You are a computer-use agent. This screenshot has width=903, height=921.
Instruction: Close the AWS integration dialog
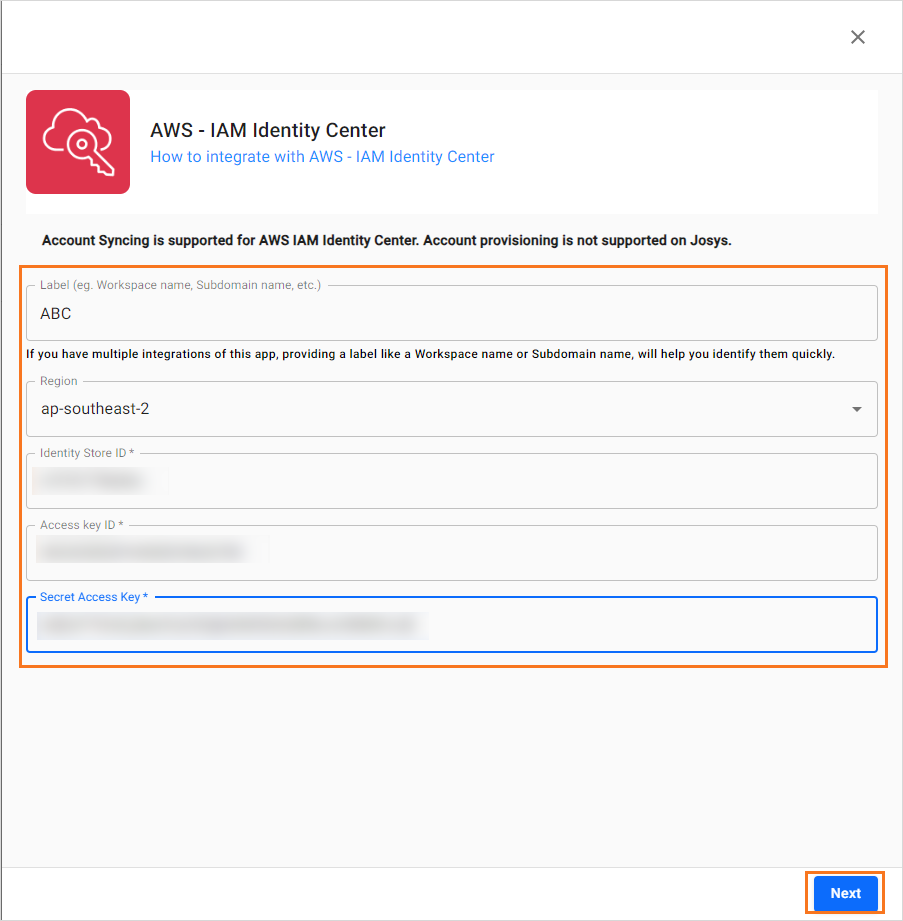[857, 37]
